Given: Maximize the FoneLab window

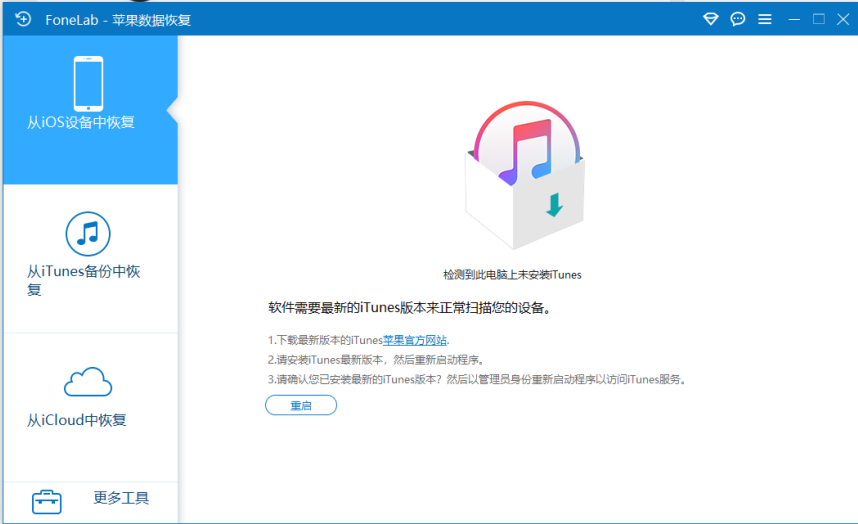Looking at the screenshot, I should [819, 19].
